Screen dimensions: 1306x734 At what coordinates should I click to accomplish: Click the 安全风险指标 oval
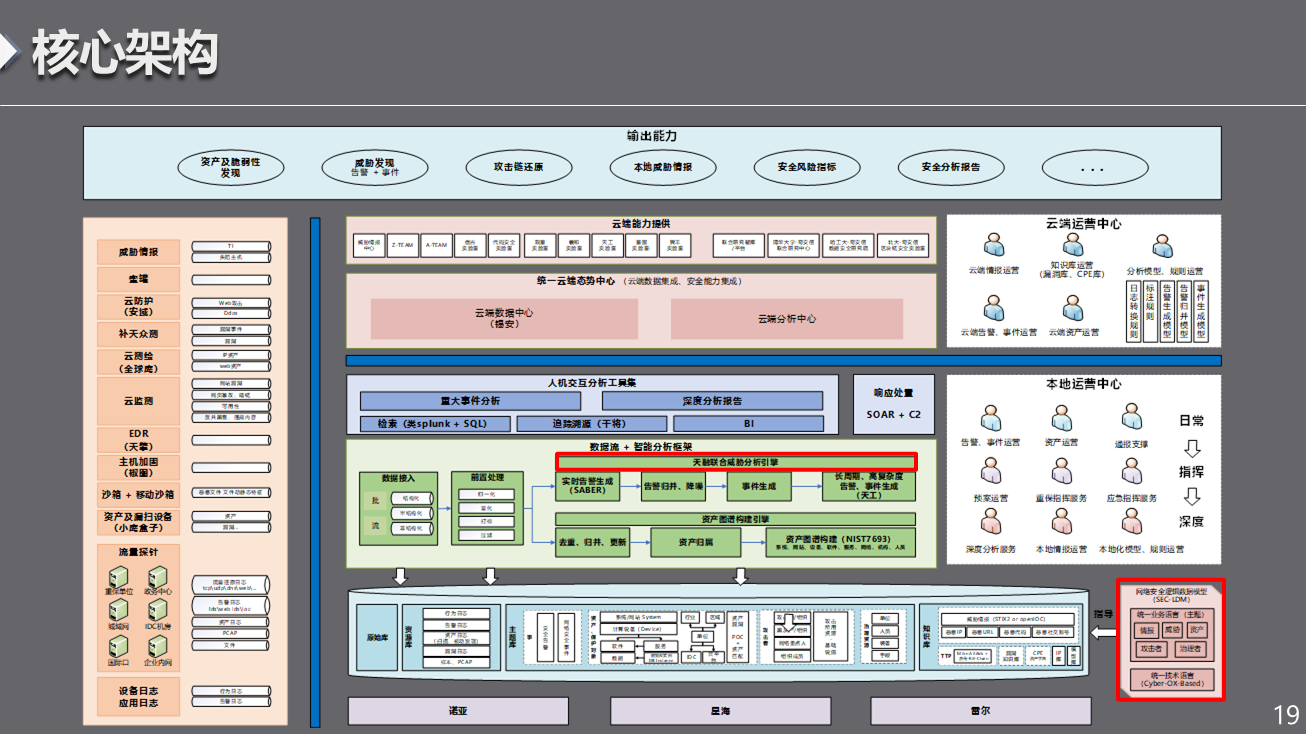[806, 167]
